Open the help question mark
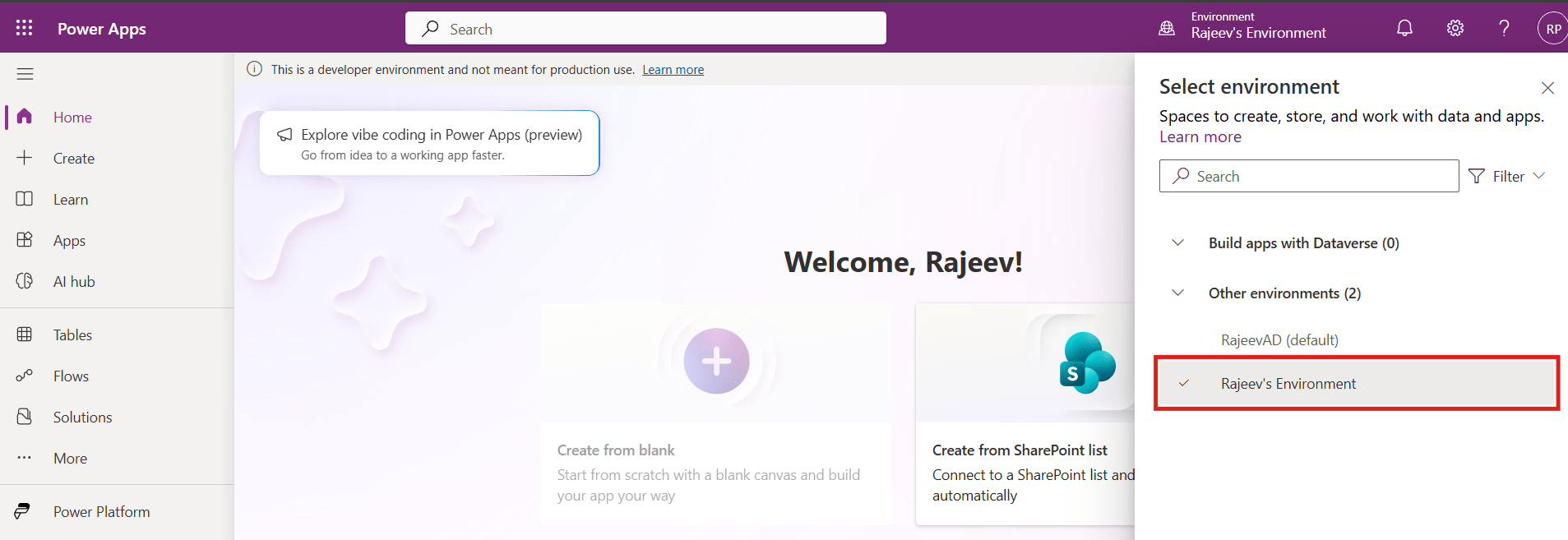The height and width of the screenshot is (540, 1568). (1504, 28)
